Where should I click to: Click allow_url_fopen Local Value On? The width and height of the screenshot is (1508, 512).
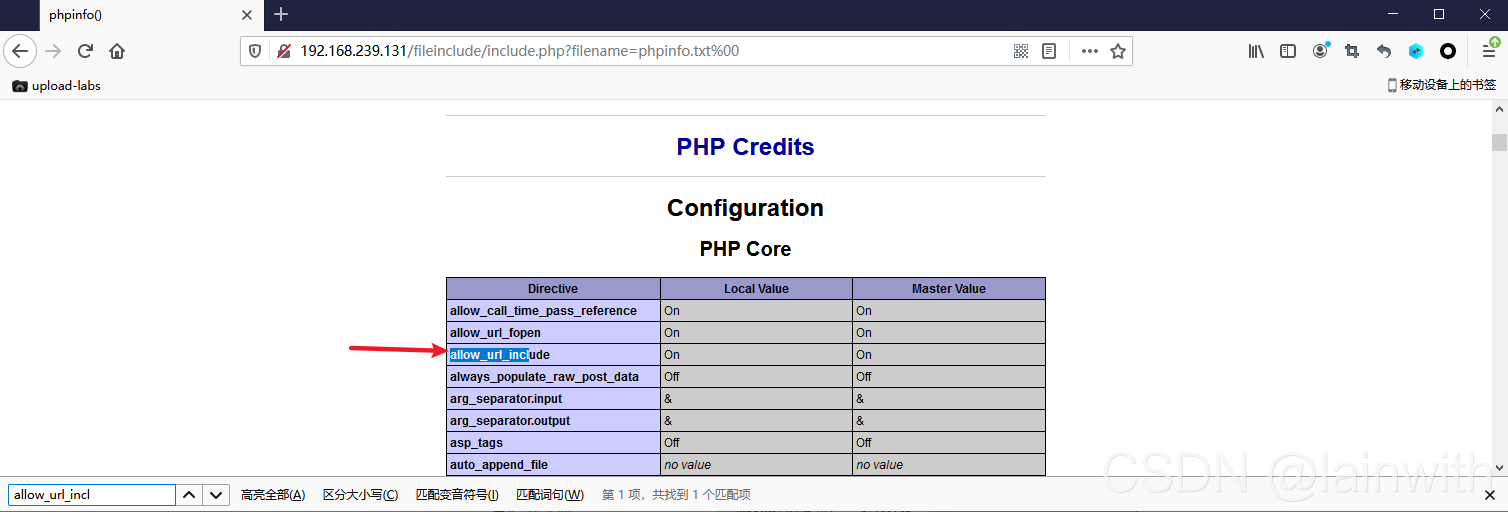[x=756, y=333]
